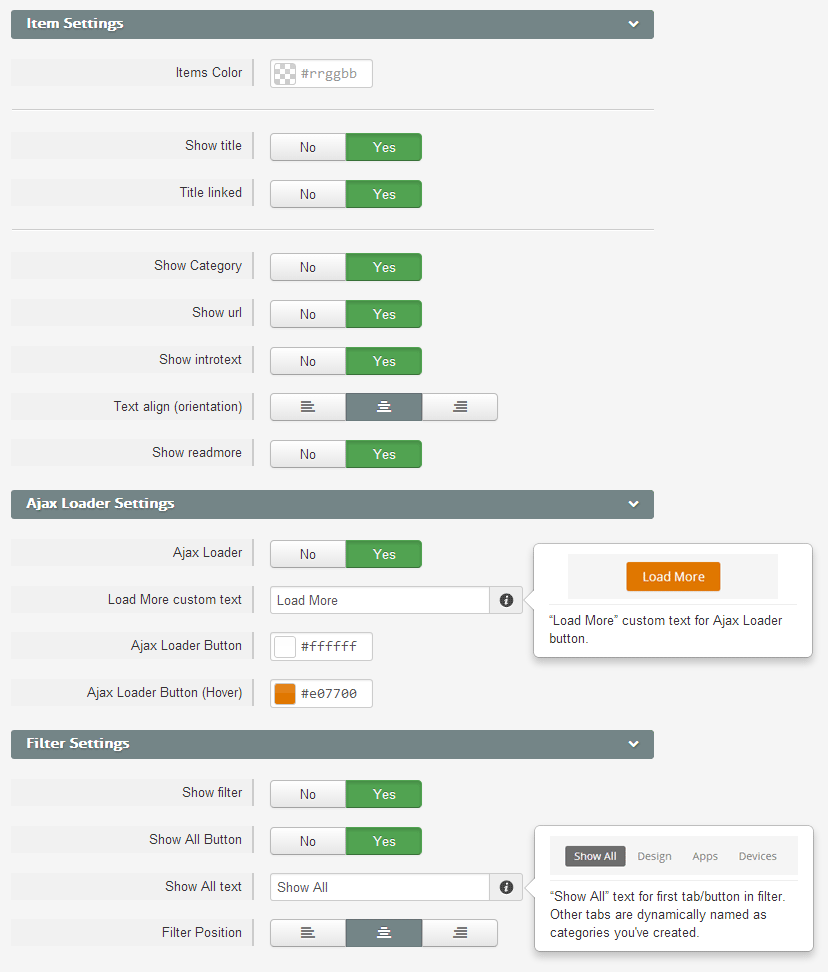Collapse the Ajax Loader Settings section
The width and height of the screenshot is (828, 972).
633,504
